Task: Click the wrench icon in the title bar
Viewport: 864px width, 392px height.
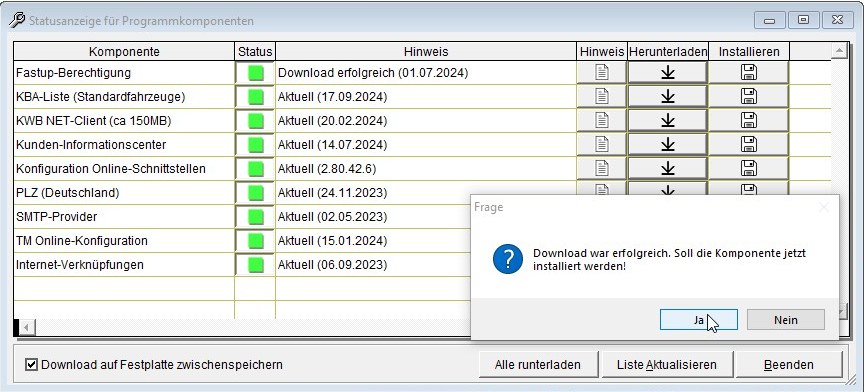Action: coord(17,20)
